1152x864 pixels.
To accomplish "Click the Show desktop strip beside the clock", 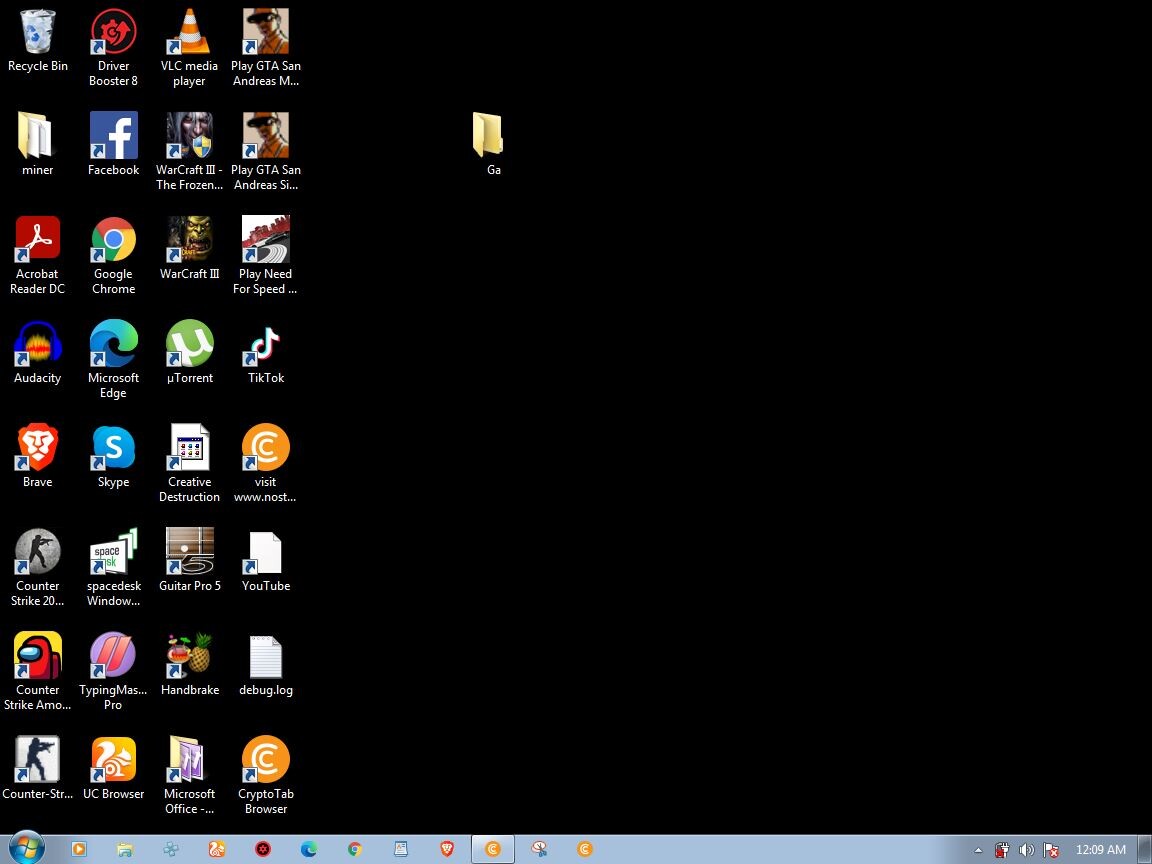I will pos(1145,849).
